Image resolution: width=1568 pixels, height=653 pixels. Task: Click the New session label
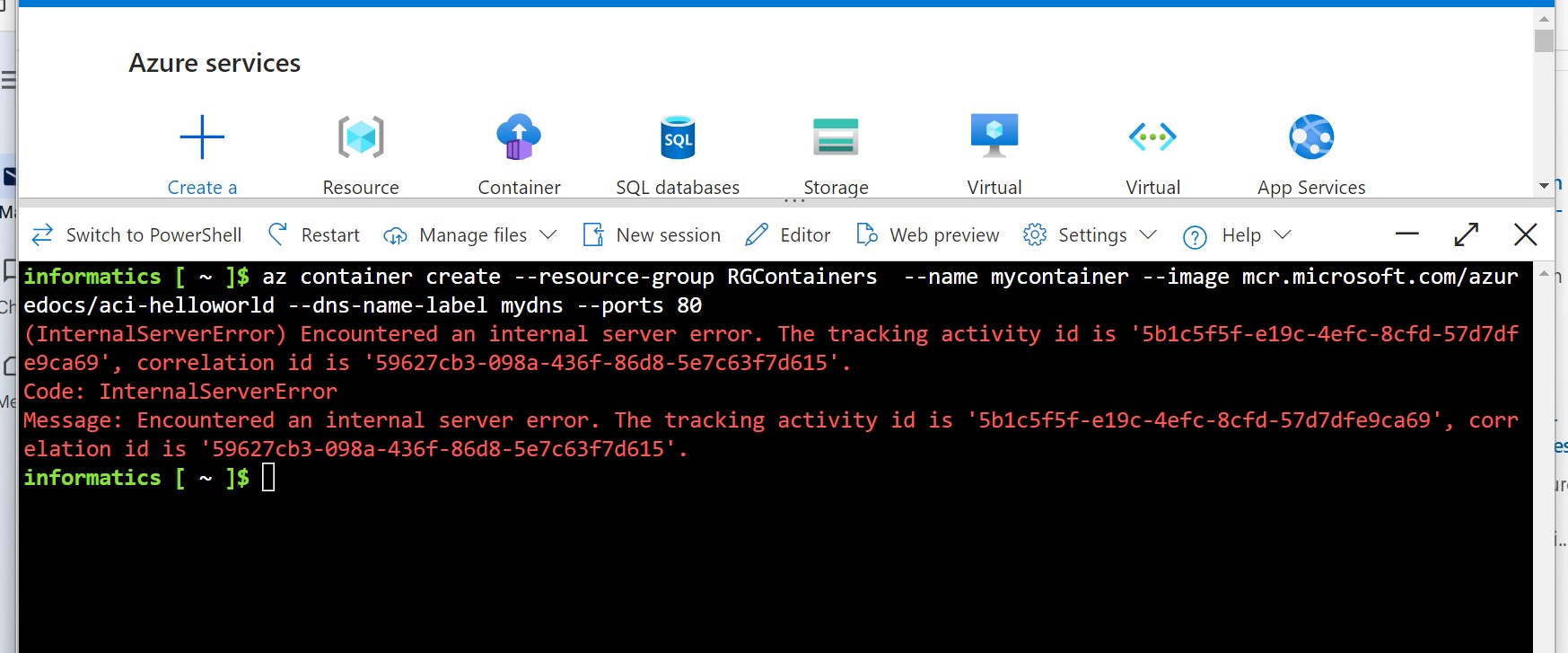click(668, 235)
